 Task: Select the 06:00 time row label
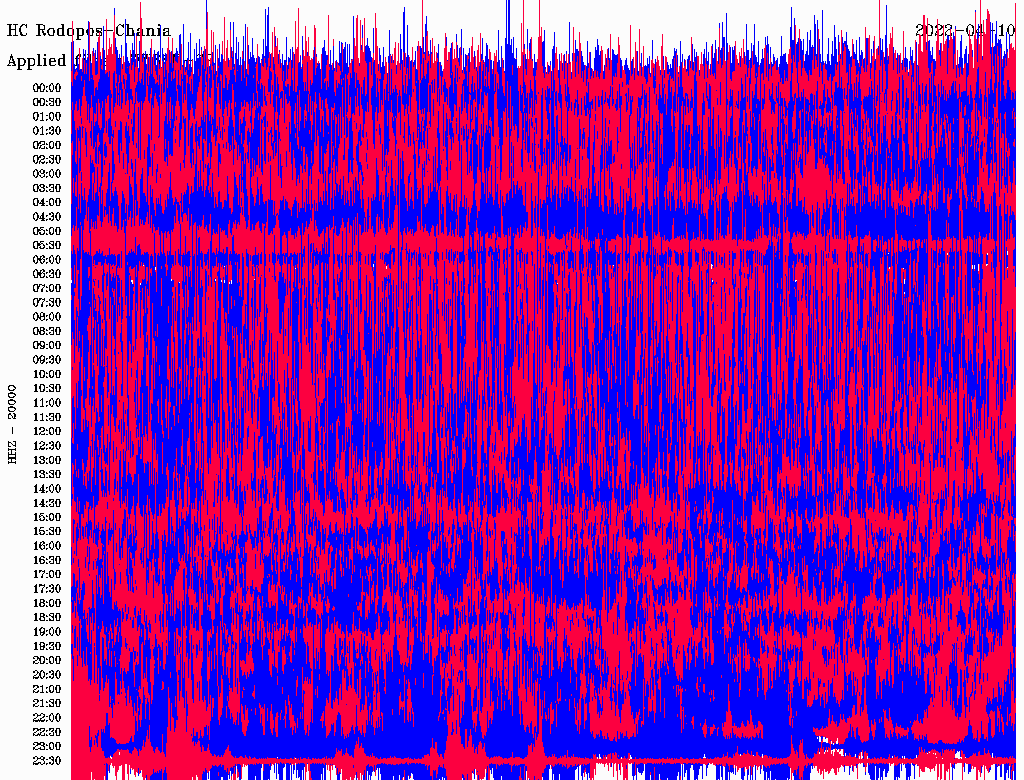click(x=47, y=260)
